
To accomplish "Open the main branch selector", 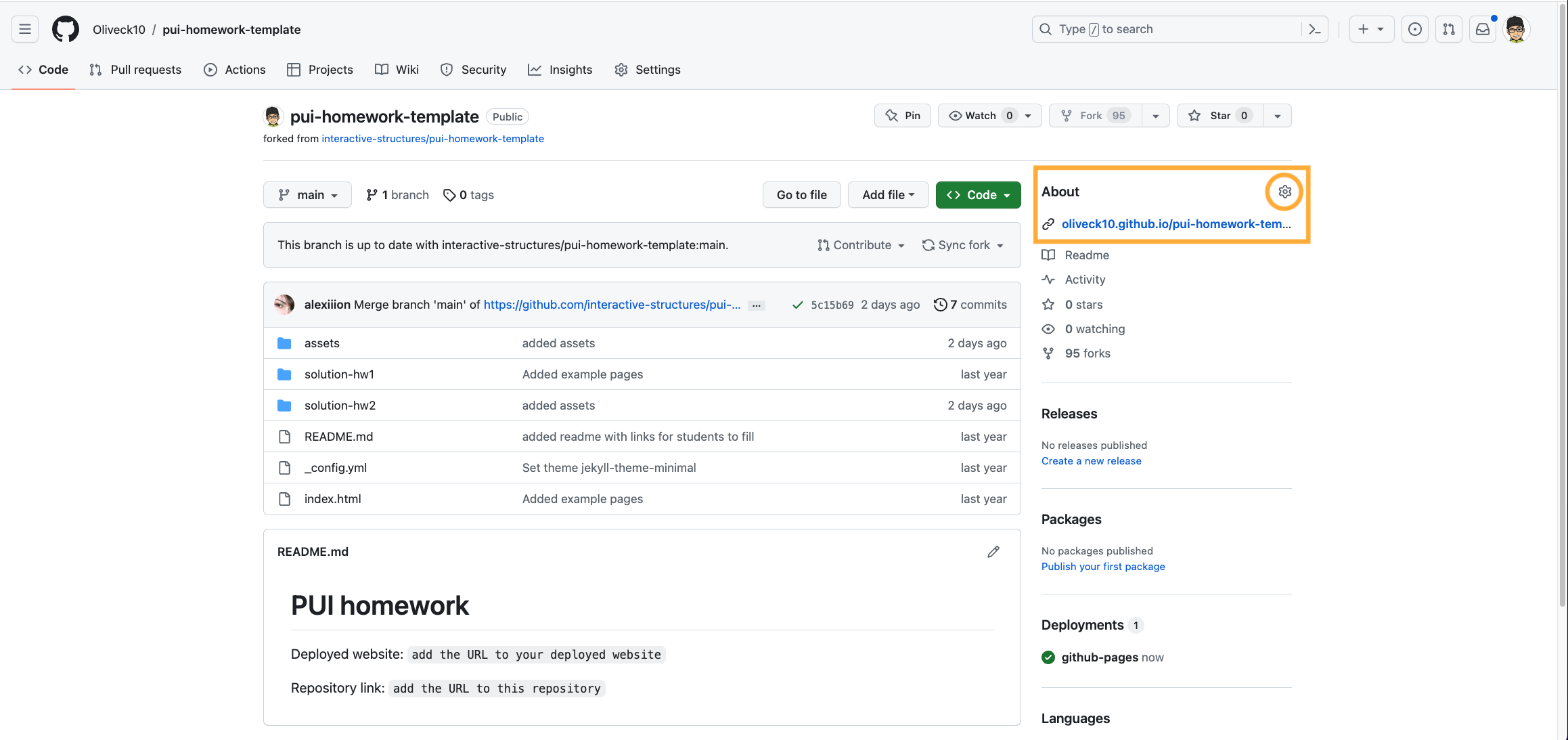I will point(307,195).
